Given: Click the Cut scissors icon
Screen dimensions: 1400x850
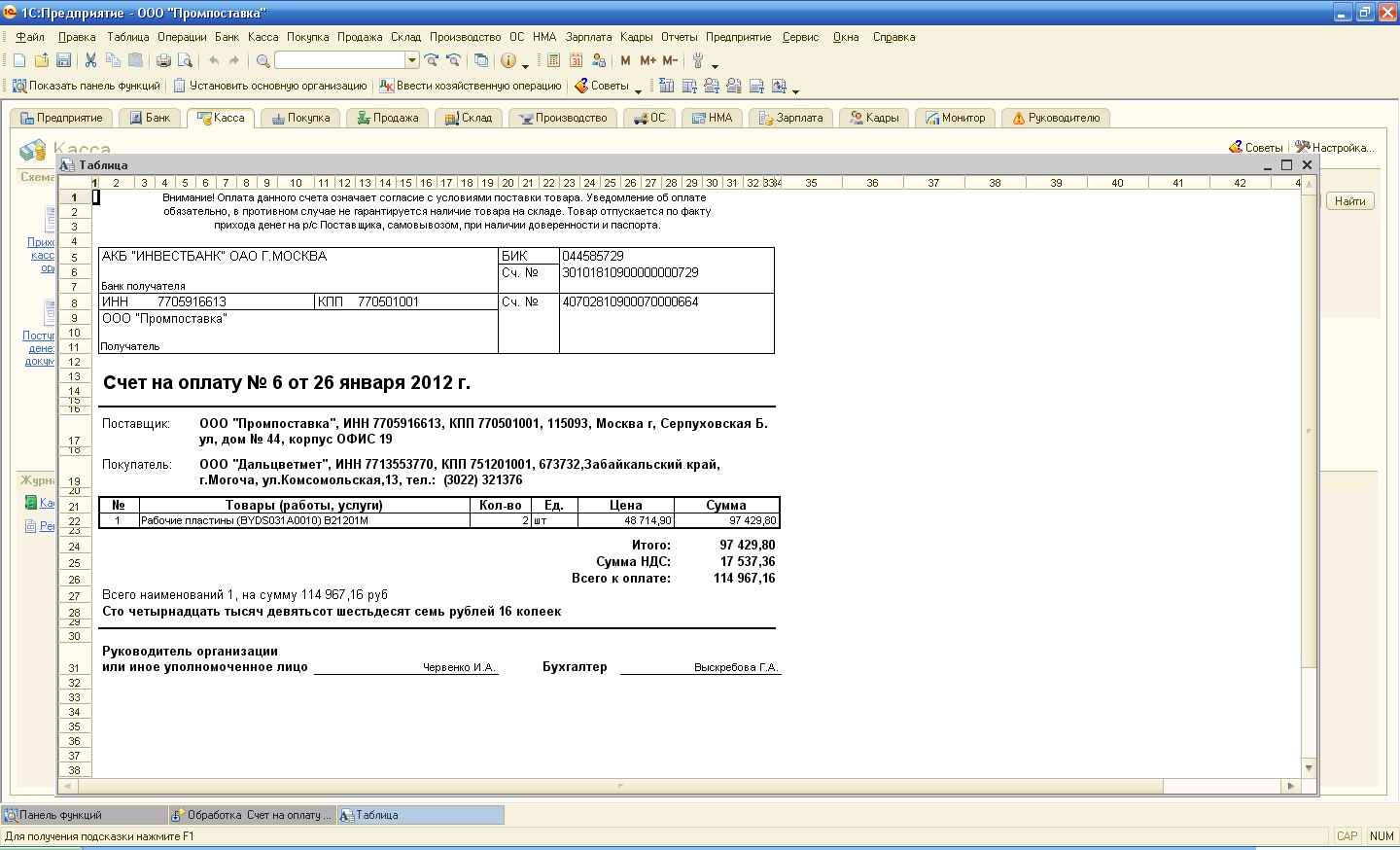Looking at the screenshot, I should tap(90, 60).
